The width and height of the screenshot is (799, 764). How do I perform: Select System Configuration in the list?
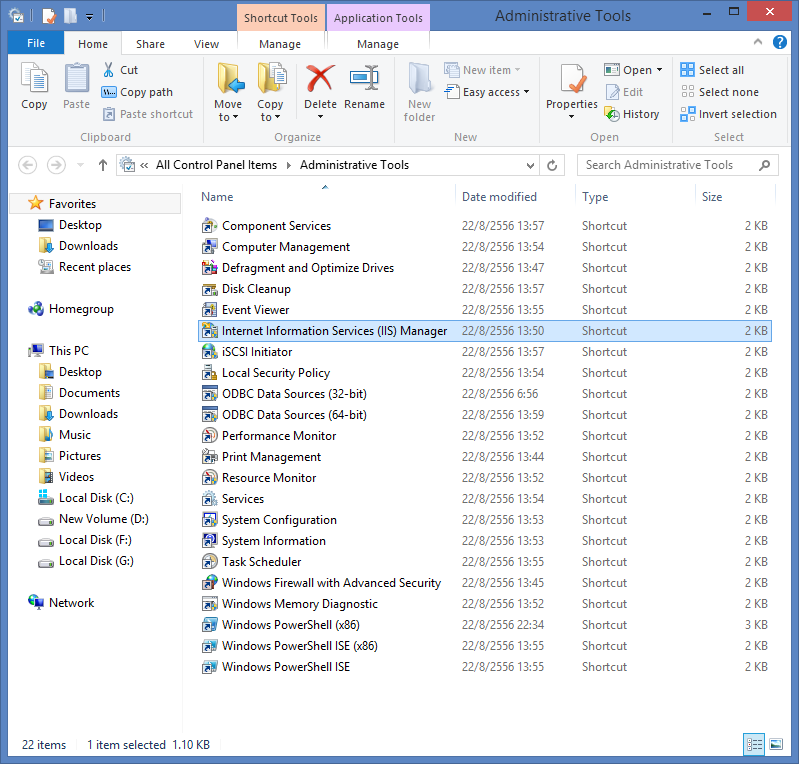pyautogui.click(x=485, y=520)
